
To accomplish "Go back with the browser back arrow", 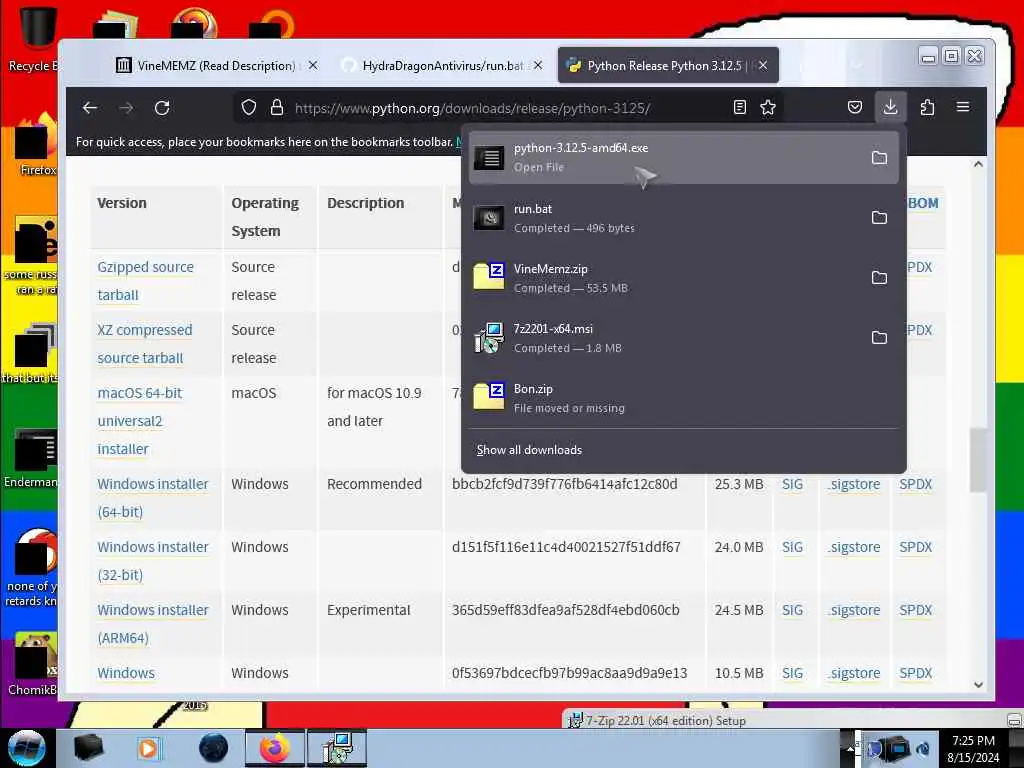I will 90,108.
